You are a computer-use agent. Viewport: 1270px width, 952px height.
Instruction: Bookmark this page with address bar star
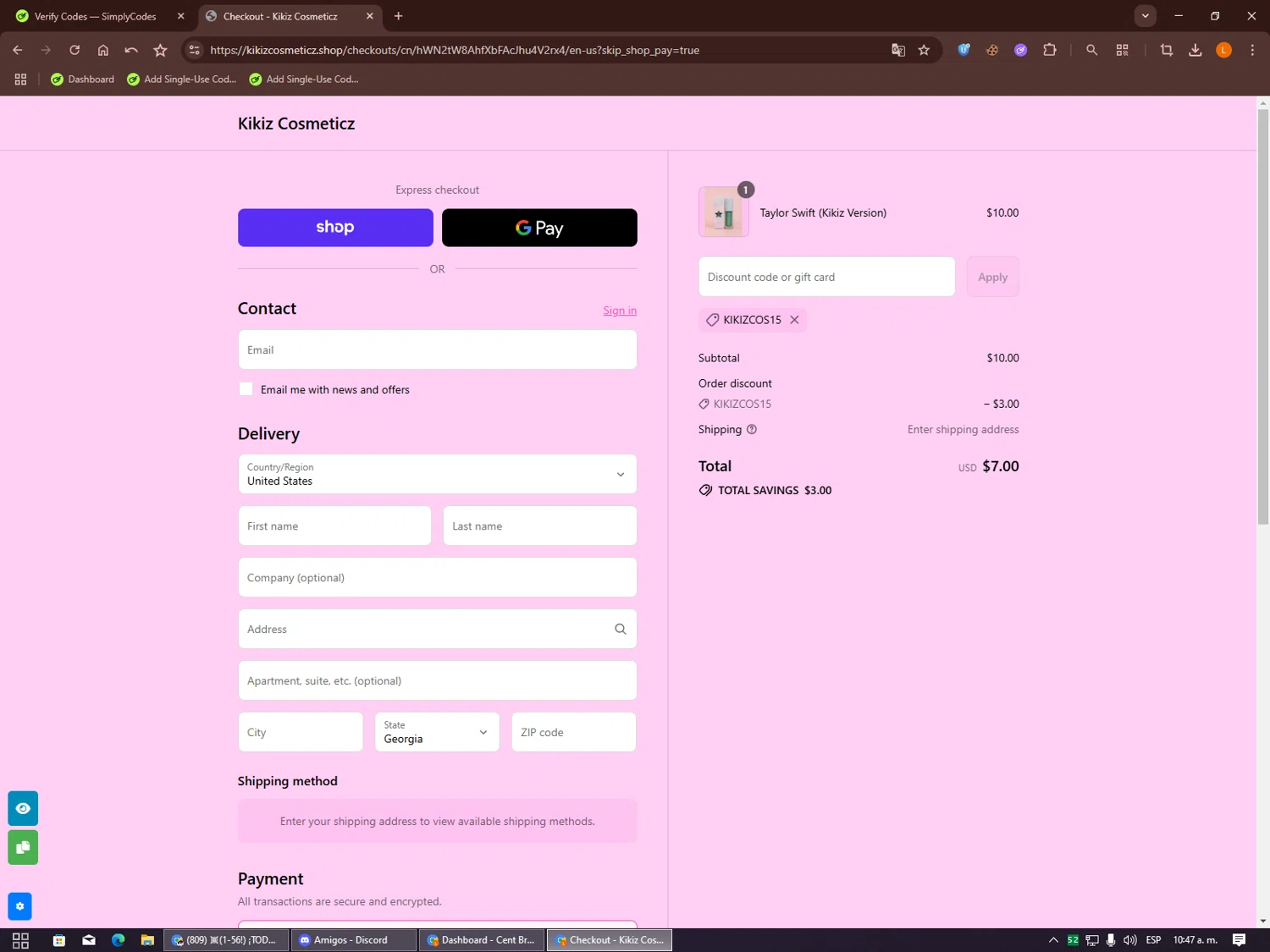coord(924,50)
